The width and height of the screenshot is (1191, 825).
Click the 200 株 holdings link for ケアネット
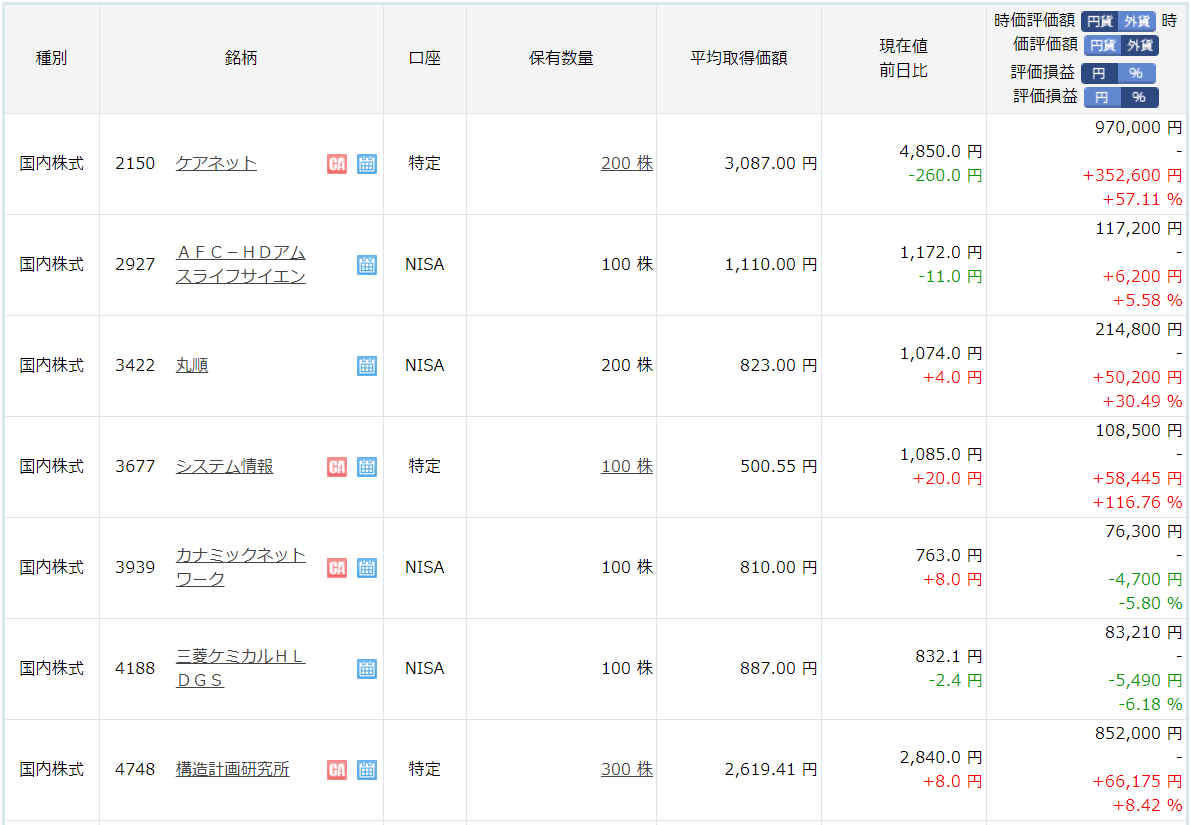[x=627, y=163]
